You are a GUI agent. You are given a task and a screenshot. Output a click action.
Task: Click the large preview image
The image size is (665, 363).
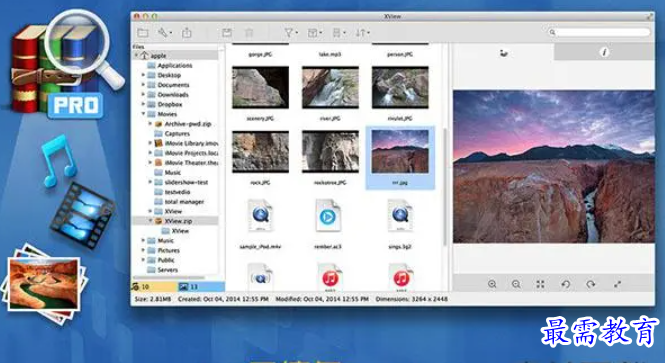click(553, 166)
